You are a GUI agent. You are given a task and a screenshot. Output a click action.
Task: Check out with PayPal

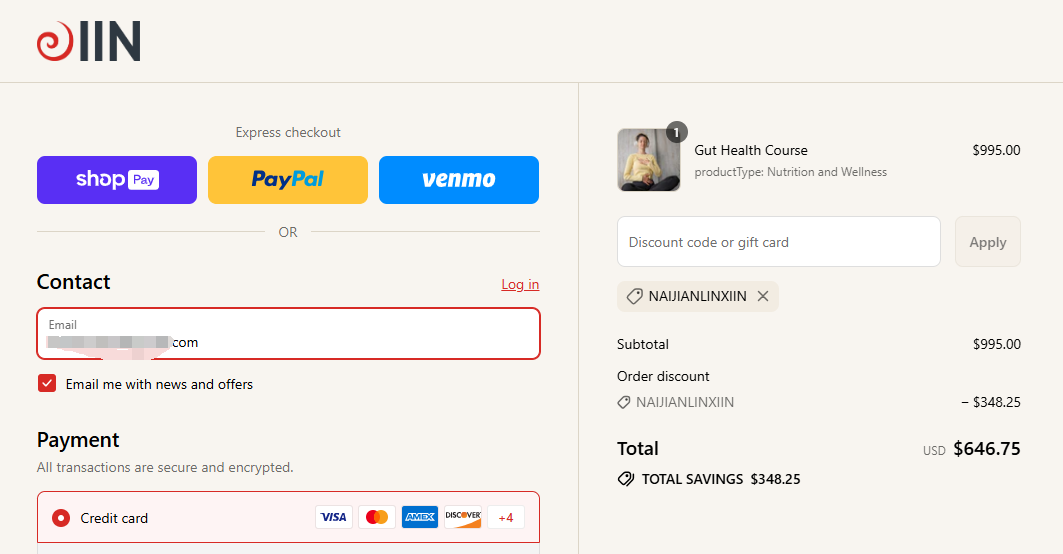point(288,180)
